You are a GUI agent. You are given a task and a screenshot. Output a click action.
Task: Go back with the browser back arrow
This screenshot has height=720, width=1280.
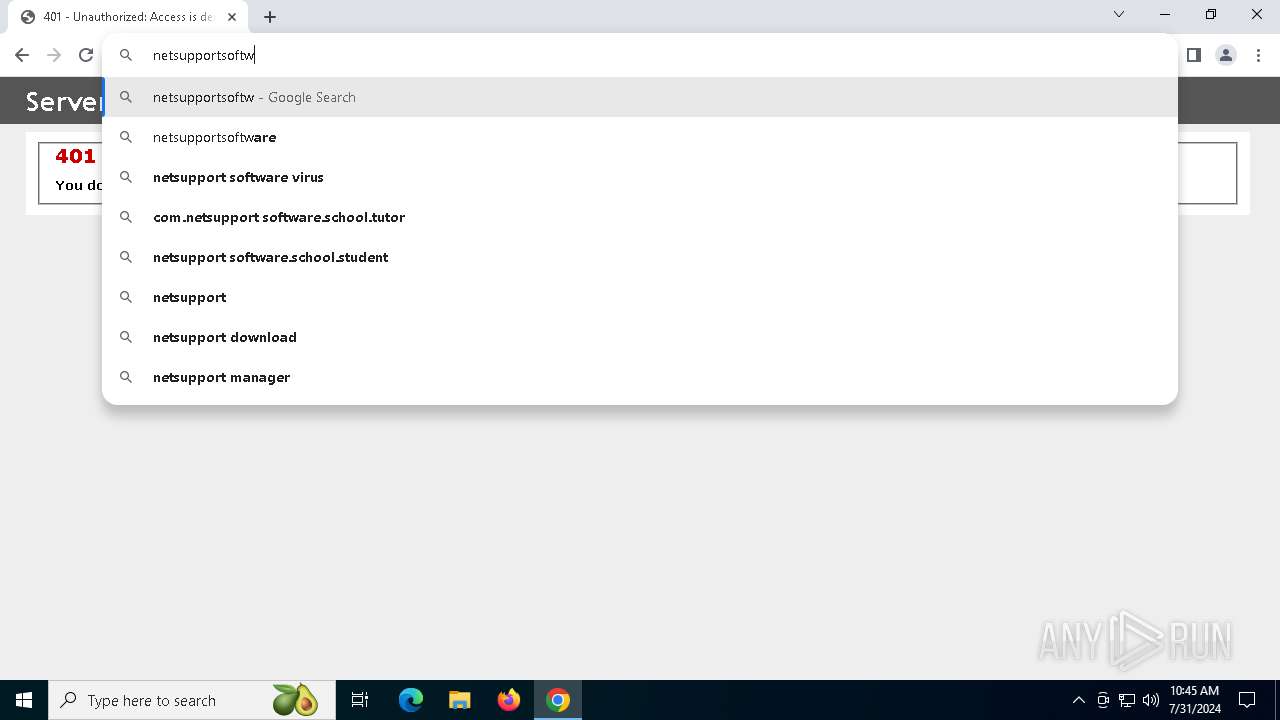pyautogui.click(x=22, y=55)
